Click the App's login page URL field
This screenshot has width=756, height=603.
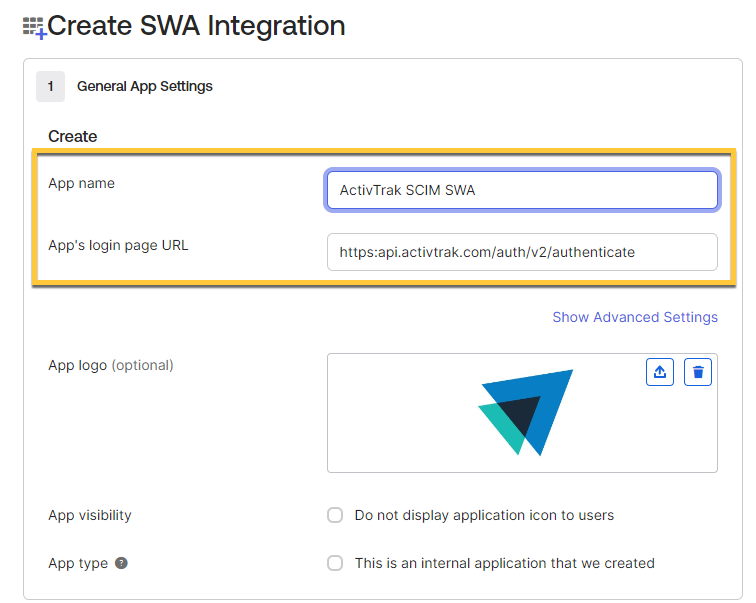tap(522, 252)
